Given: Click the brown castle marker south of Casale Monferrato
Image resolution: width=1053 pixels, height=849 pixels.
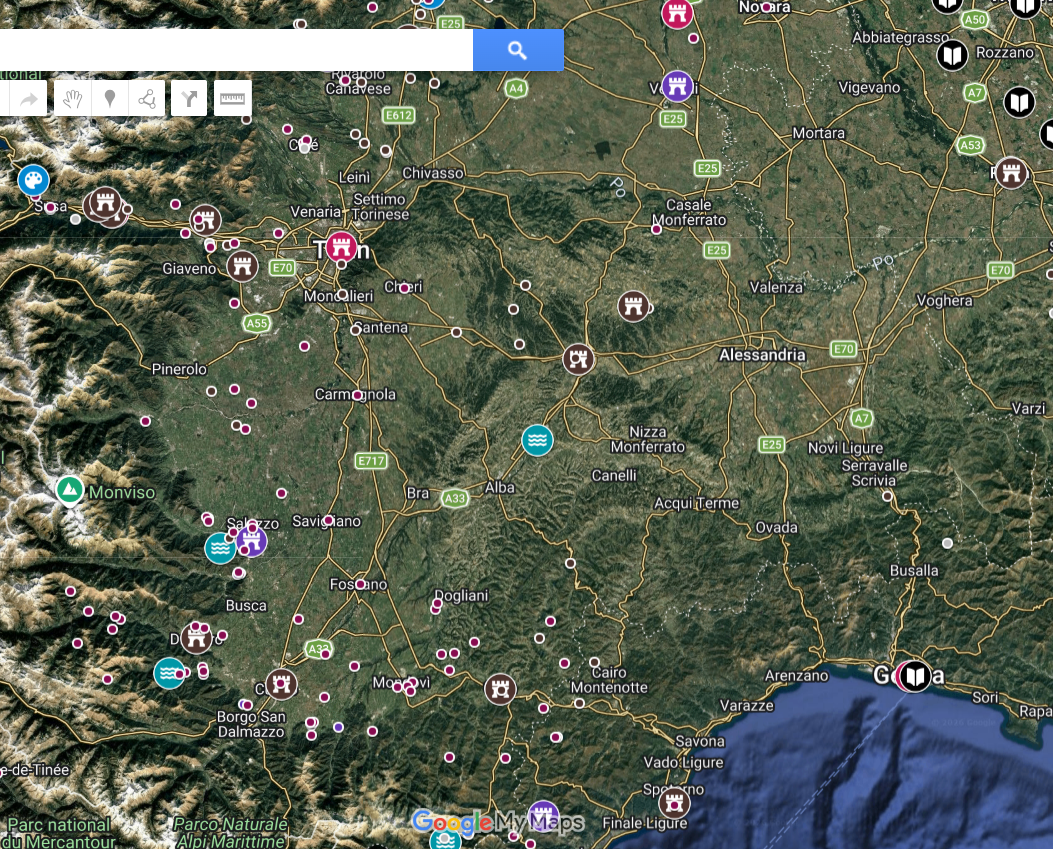Looking at the screenshot, I should pyautogui.click(x=633, y=307).
